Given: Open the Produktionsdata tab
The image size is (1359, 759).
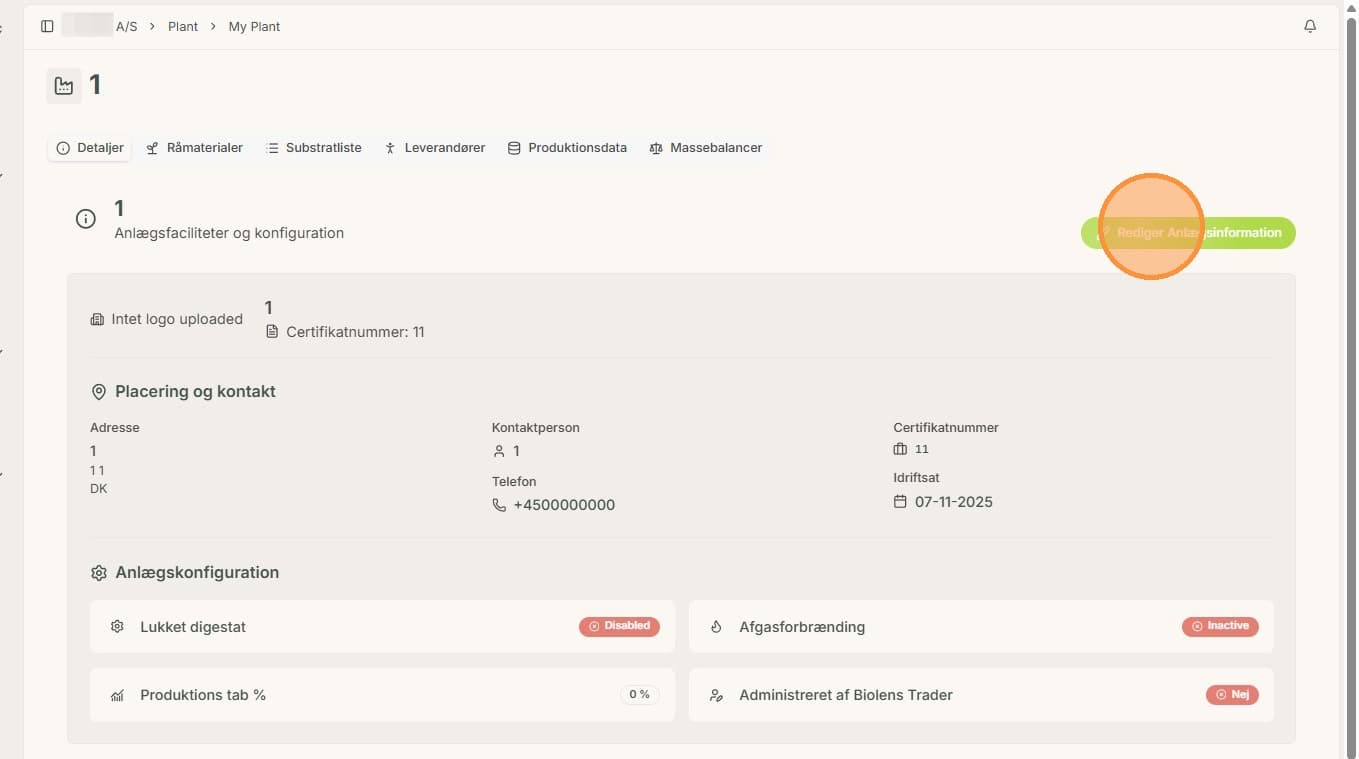Looking at the screenshot, I should pyautogui.click(x=567, y=148).
